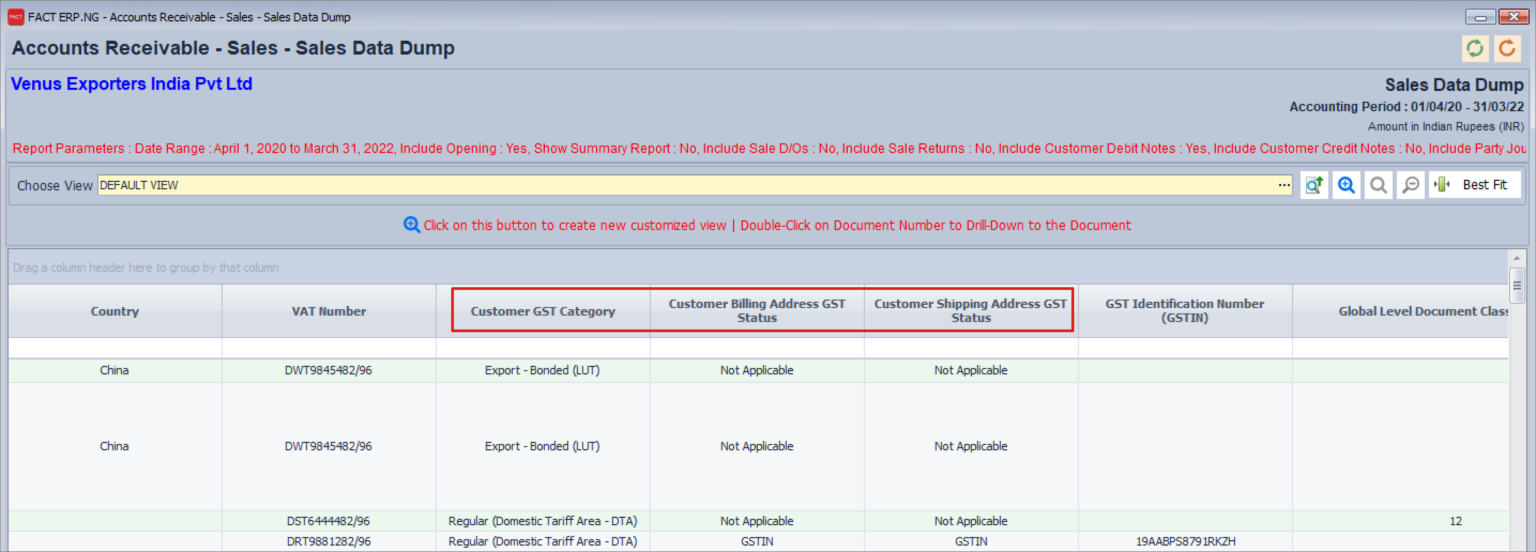Click the grey reset-zoom magnifier icon
1536x552 pixels.
point(1378,185)
